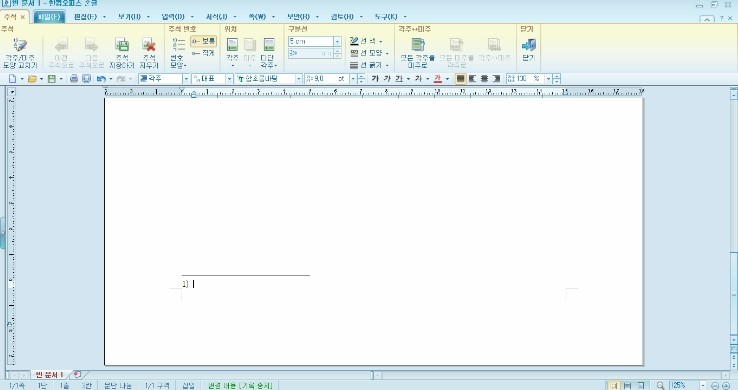Open the 파일(F) menu
The image size is (738, 390).
coord(49,16)
